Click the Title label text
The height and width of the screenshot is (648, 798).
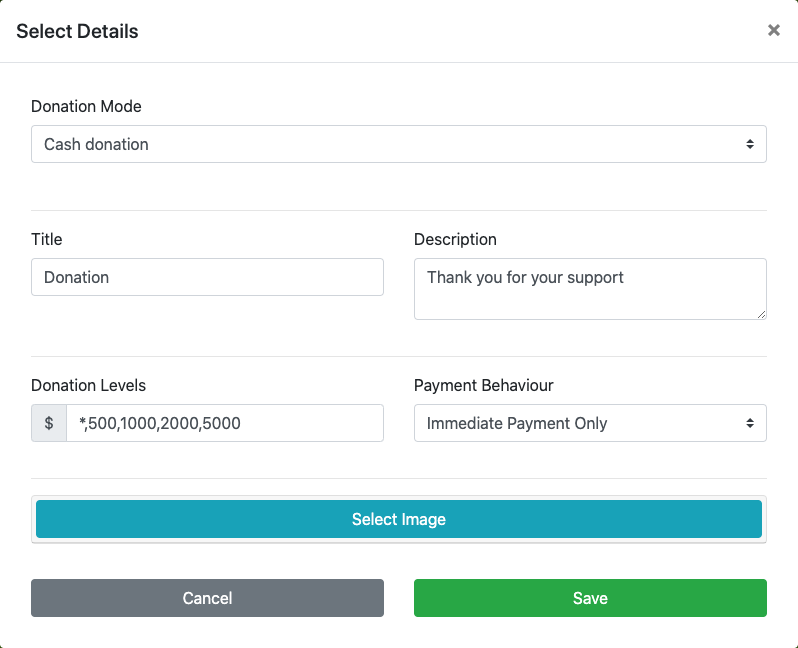pyautogui.click(x=46, y=239)
